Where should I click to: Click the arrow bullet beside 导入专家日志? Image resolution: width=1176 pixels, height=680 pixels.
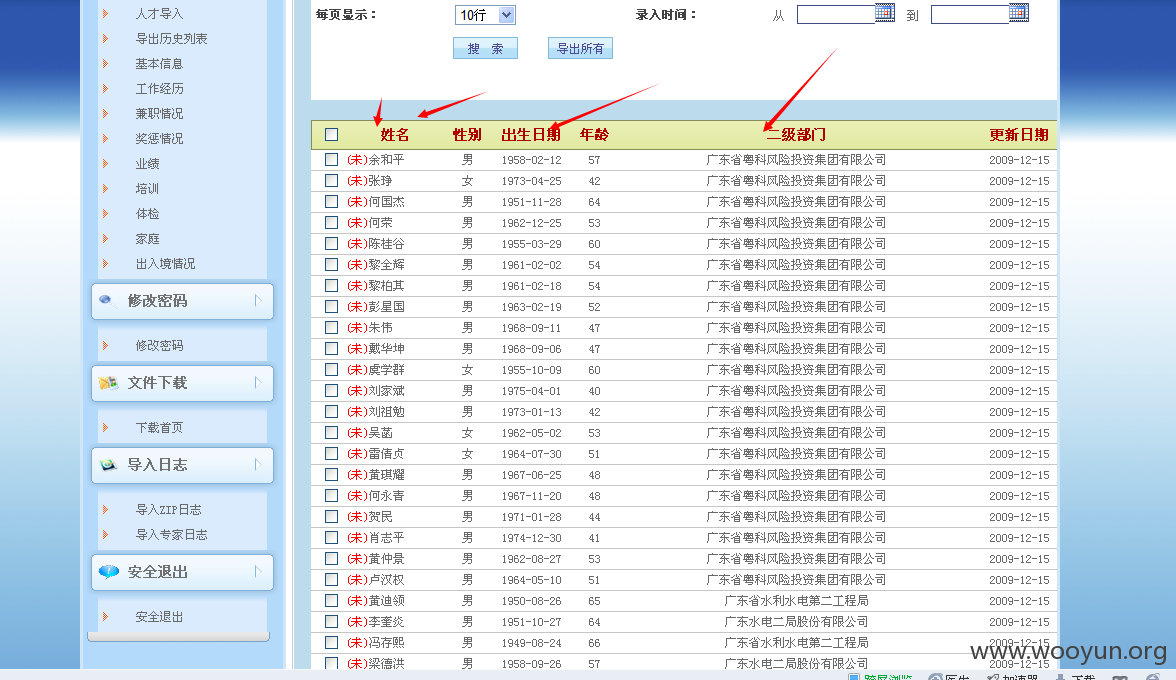(105, 535)
